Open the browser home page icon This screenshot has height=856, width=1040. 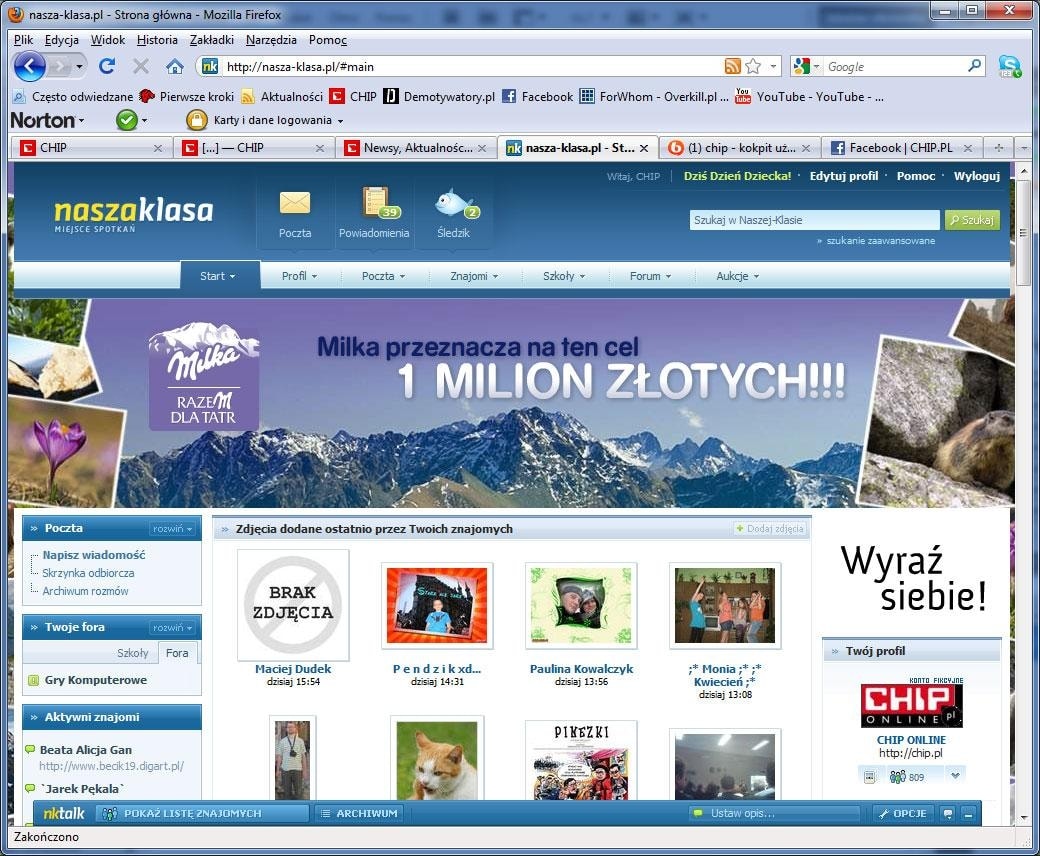[174, 66]
